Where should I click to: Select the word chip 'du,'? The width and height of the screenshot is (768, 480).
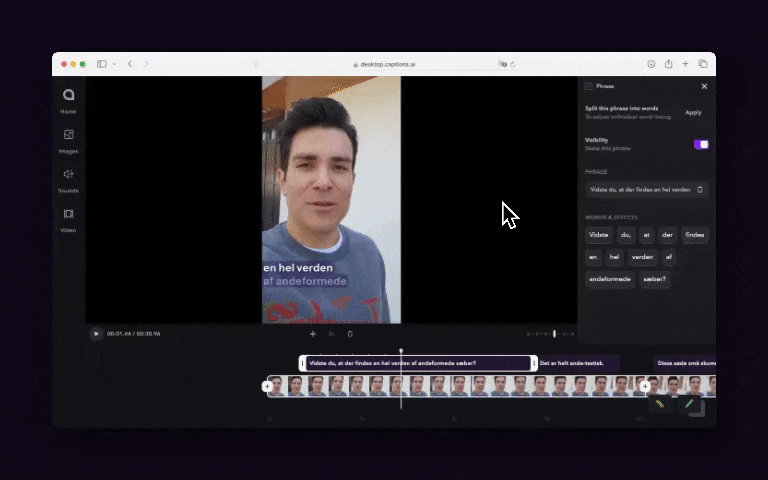pos(626,235)
